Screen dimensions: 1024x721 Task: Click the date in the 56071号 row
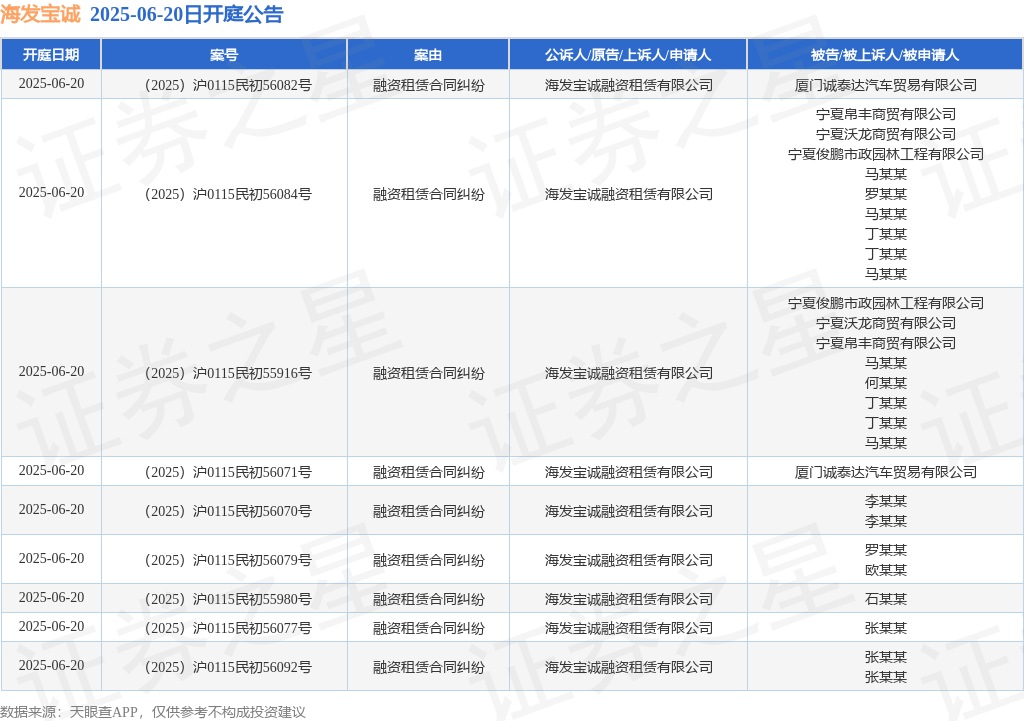pyautogui.click(x=51, y=470)
